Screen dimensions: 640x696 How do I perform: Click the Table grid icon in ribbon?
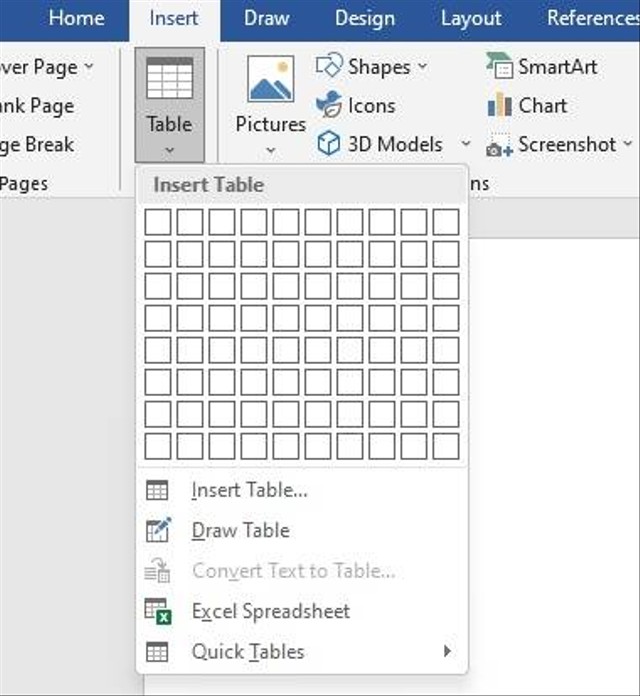click(x=169, y=79)
